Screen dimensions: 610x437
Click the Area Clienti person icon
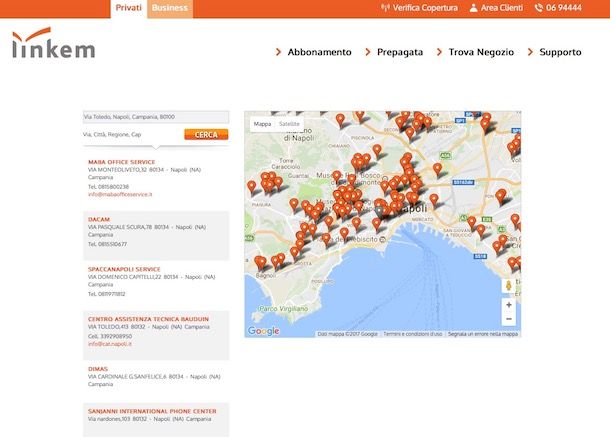coord(473,8)
